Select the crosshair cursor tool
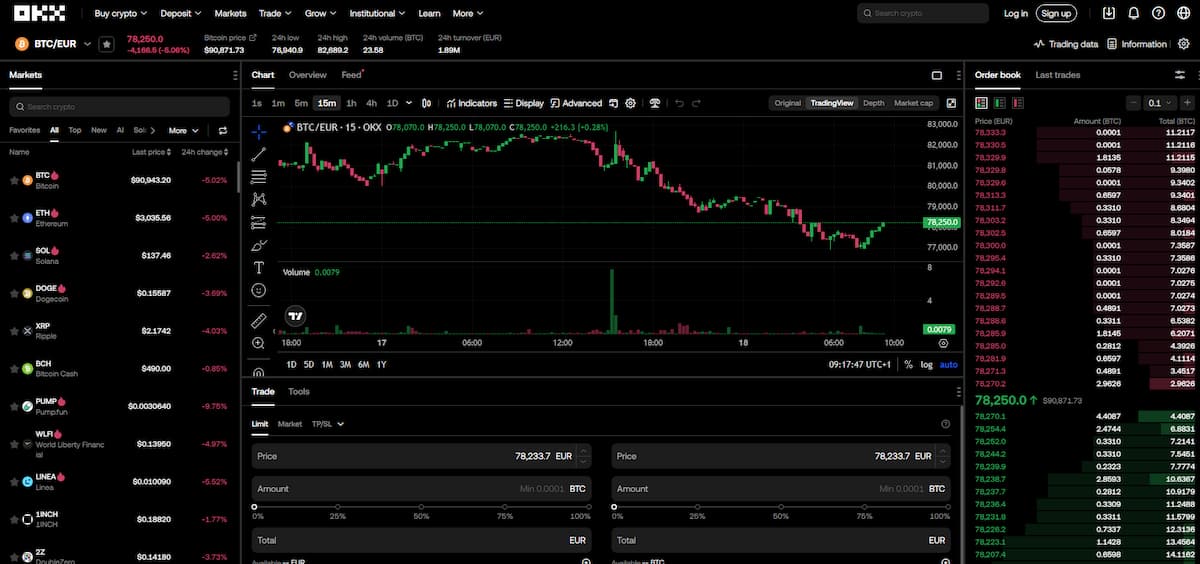The height and width of the screenshot is (564, 1200). pos(259,131)
